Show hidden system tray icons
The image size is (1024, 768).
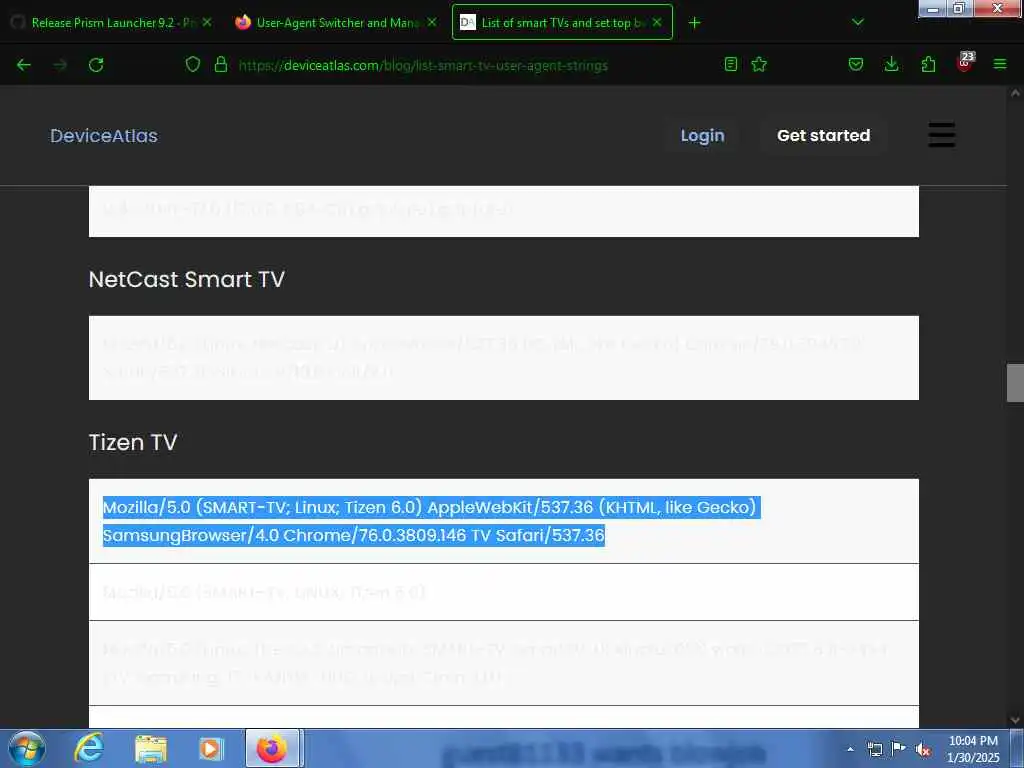[850, 749]
